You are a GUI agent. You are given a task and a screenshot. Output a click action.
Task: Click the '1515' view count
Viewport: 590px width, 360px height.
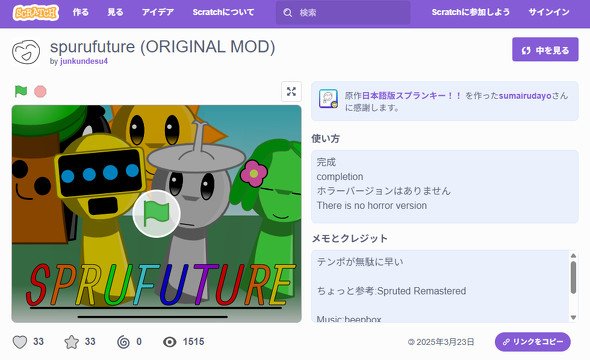[x=193, y=342]
